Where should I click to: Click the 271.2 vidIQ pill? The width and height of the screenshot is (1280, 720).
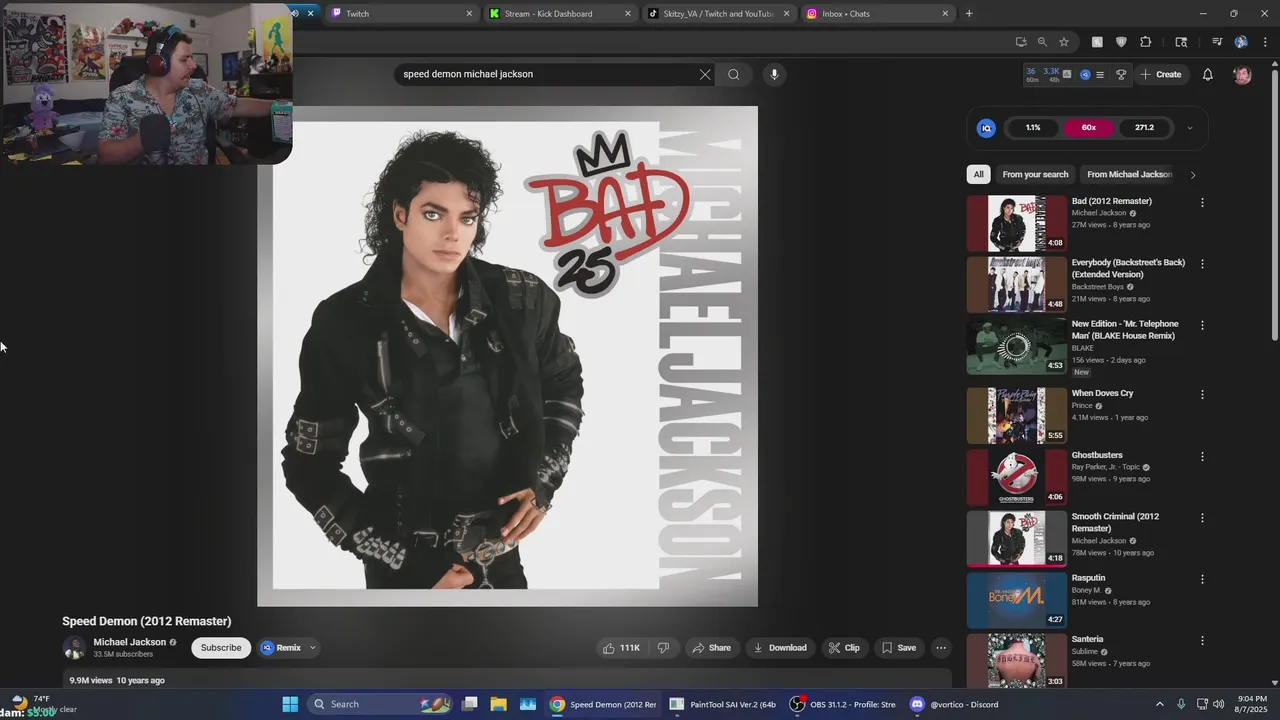[1145, 128]
